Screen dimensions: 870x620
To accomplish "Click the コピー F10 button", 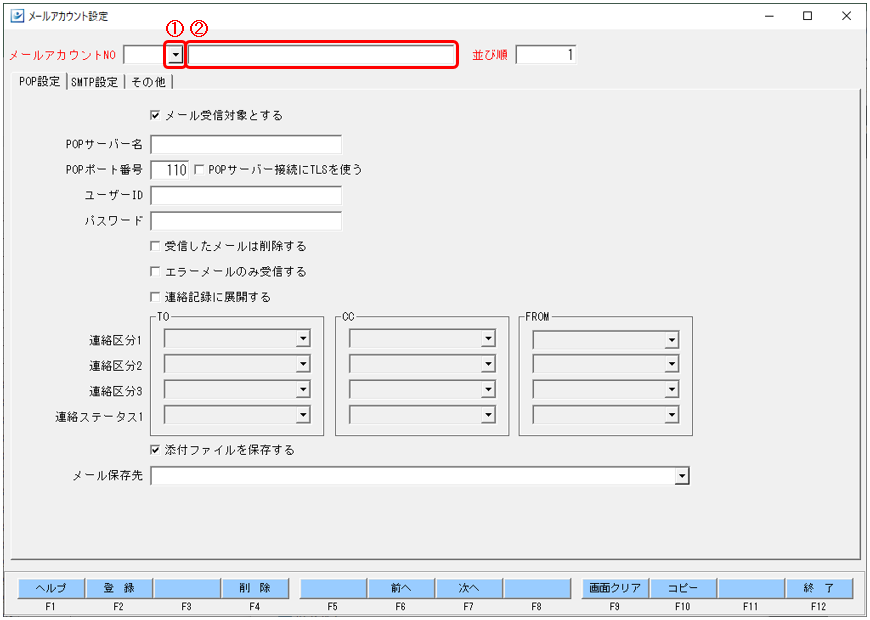I will 683,588.
